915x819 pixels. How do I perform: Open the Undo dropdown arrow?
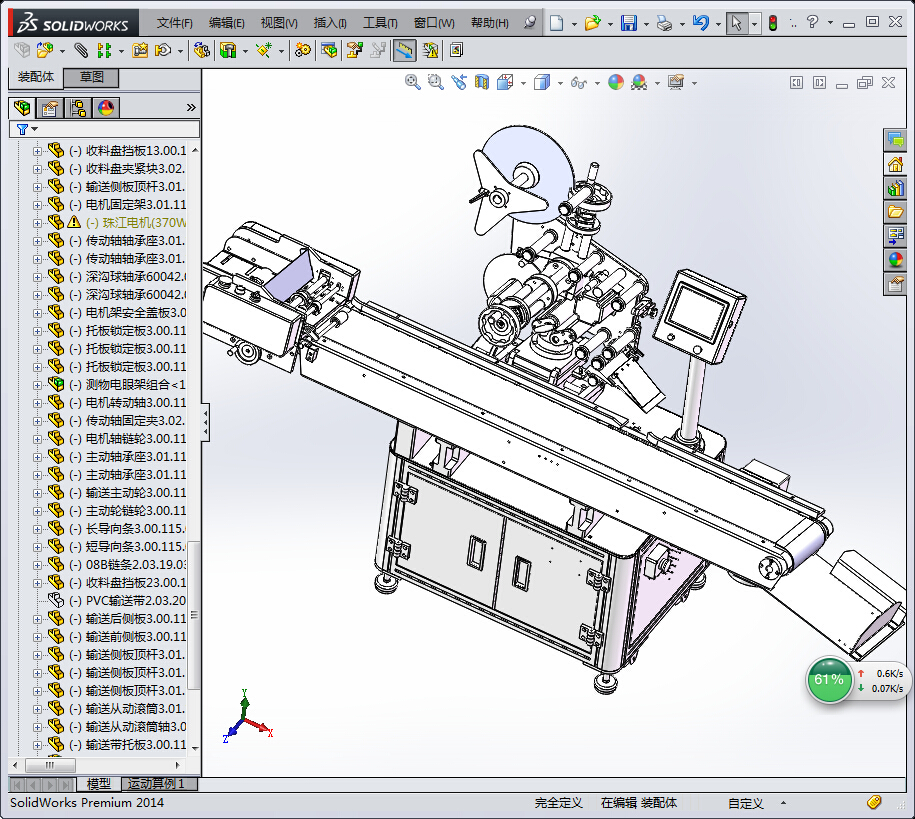pos(718,24)
